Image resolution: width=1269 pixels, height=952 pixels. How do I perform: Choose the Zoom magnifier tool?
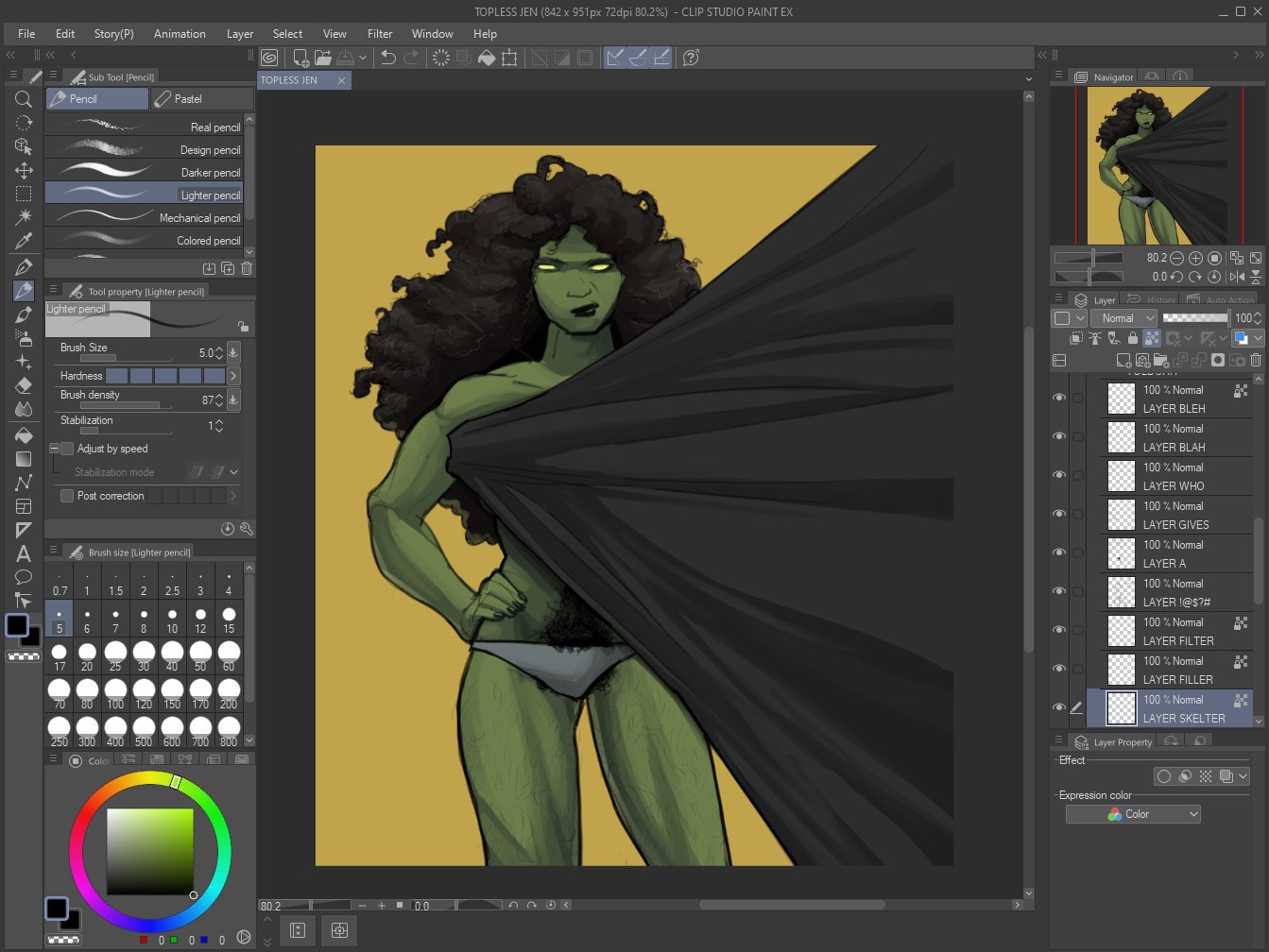(24, 99)
